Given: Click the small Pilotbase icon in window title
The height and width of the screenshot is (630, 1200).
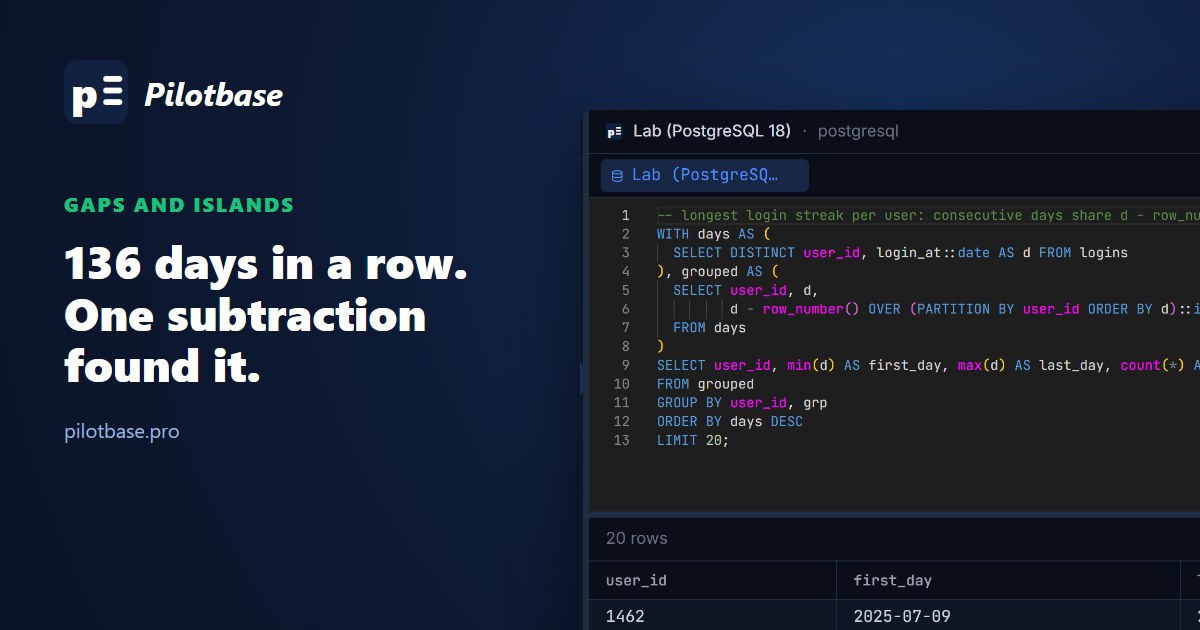Looking at the screenshot, I should tap(614, 131).
